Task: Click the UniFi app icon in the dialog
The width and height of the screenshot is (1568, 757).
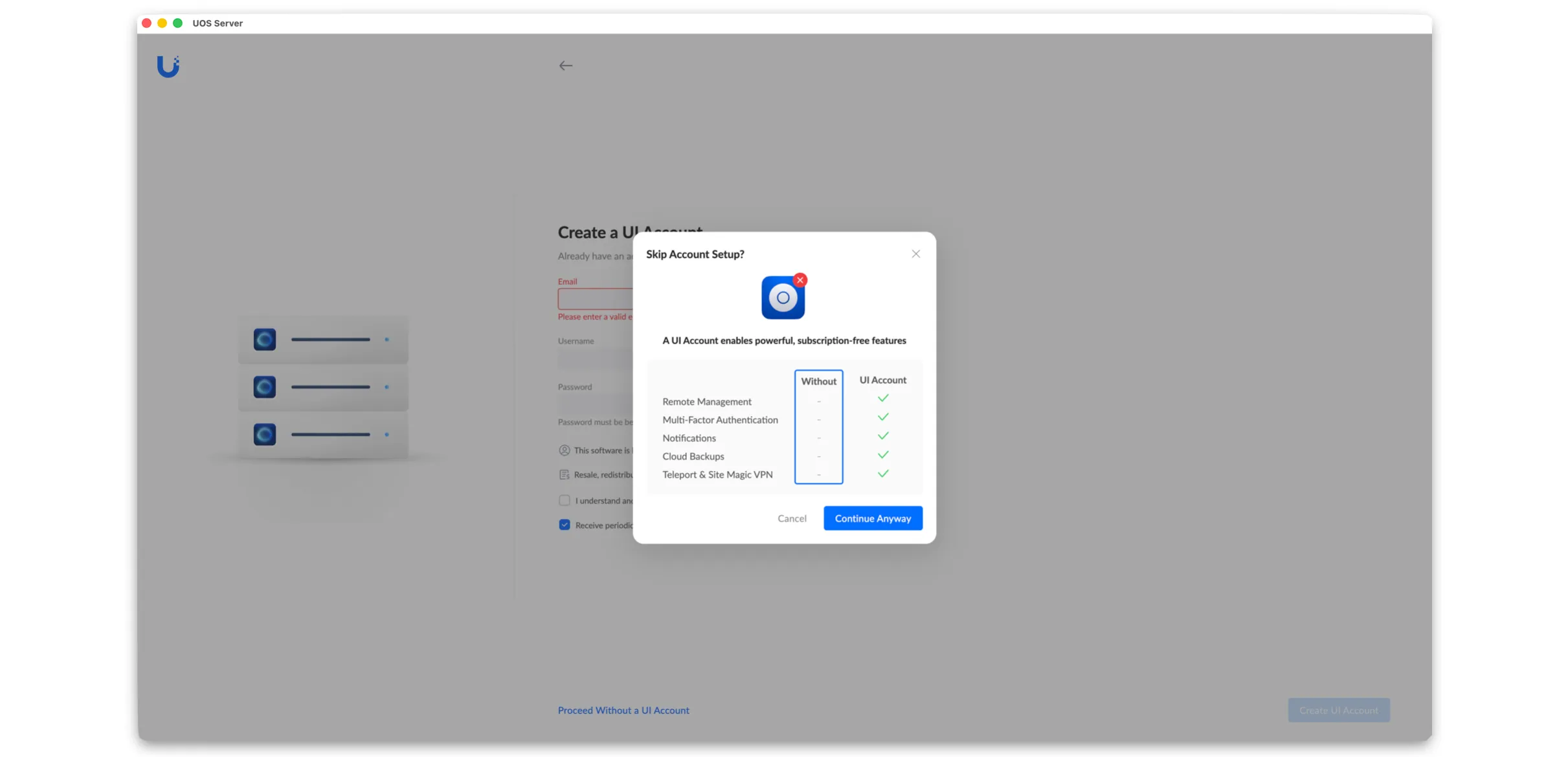Action: (783, 297)
